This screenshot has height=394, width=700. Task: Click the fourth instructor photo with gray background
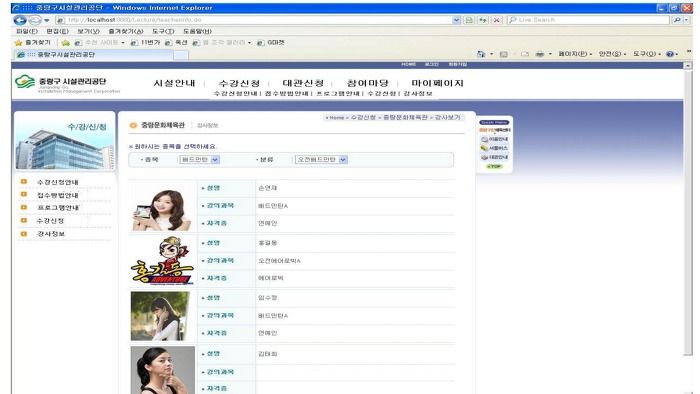point(162,370)
